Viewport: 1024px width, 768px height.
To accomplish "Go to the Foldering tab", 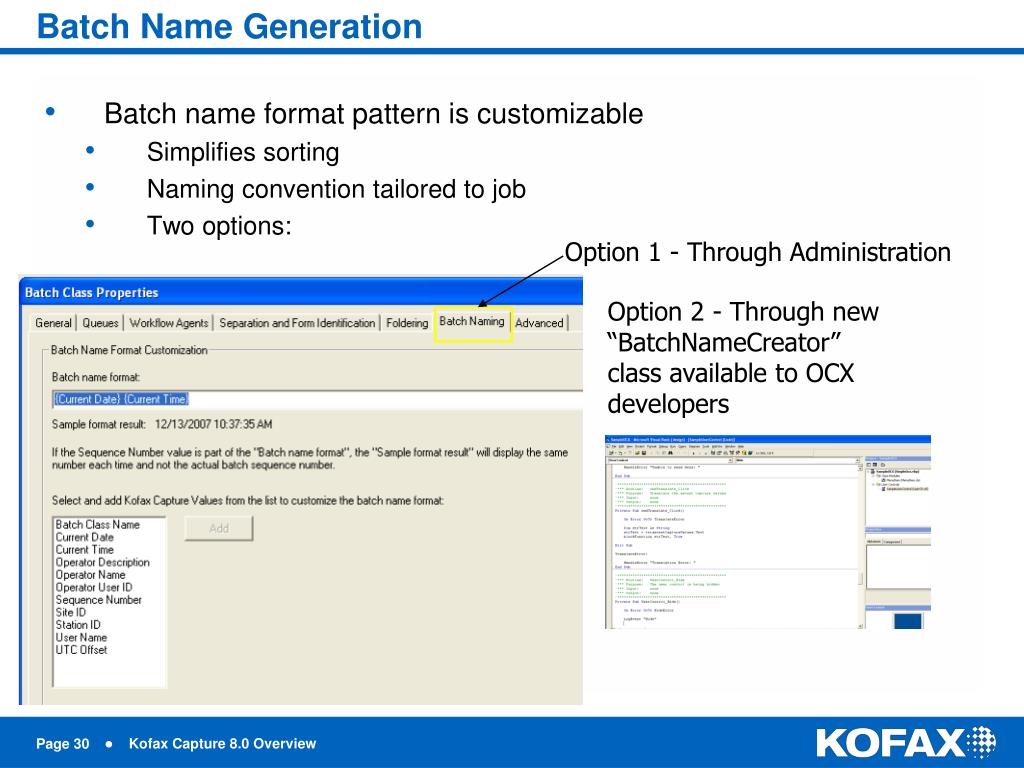I will tap(407, 323).
